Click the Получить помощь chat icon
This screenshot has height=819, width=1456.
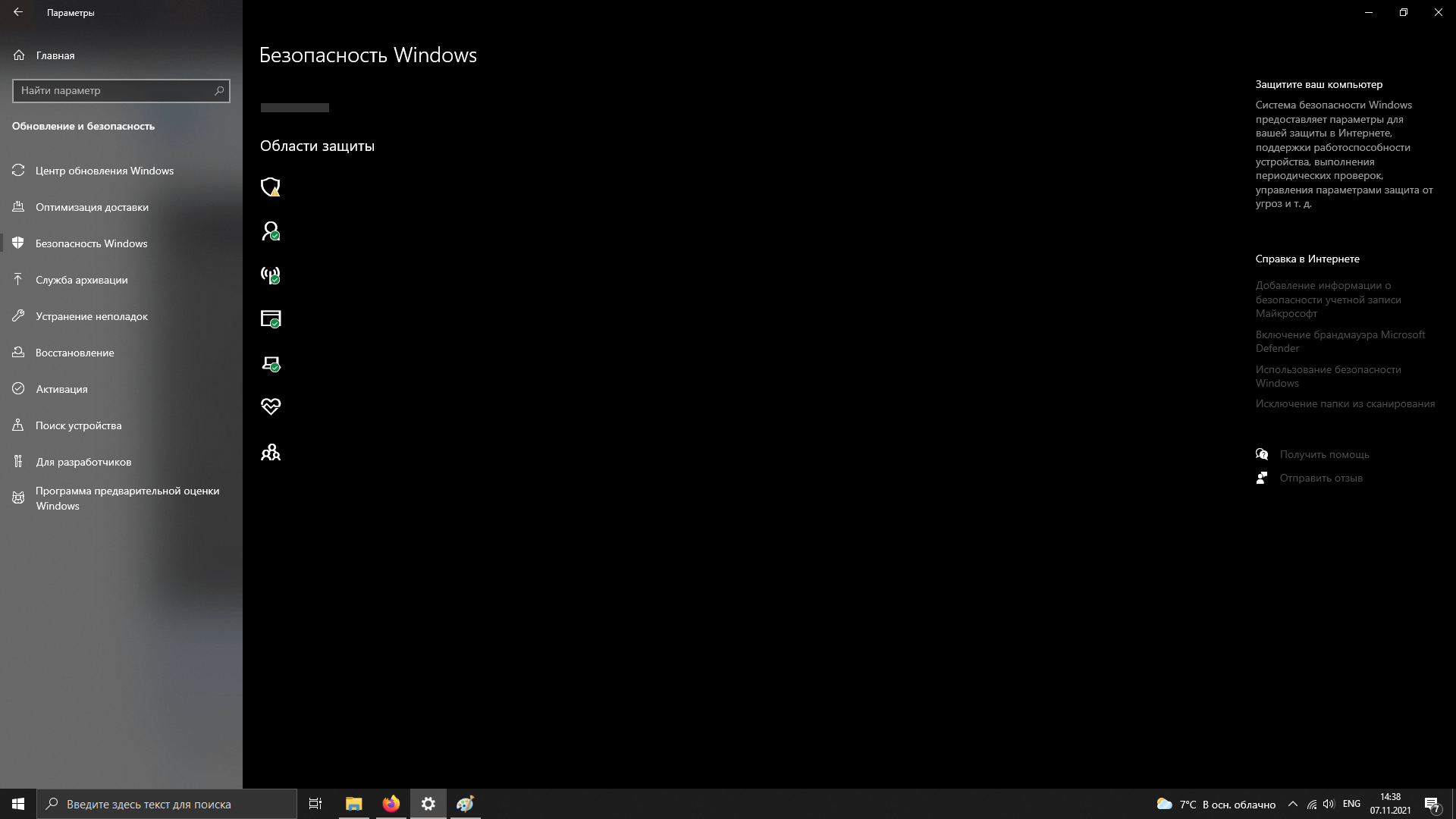[1262, 454]
